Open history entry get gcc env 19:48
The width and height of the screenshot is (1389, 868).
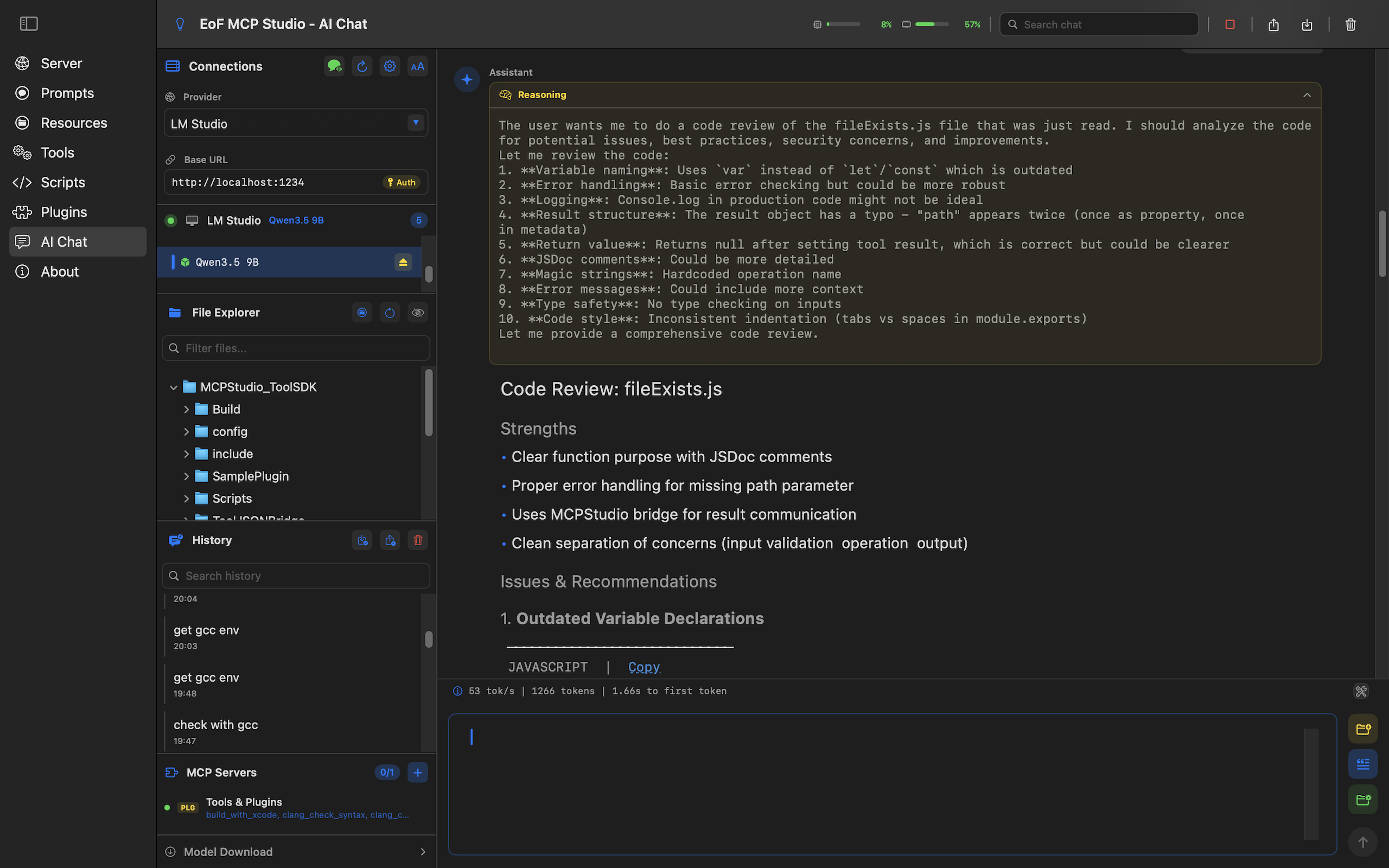[x=293, y=684]
